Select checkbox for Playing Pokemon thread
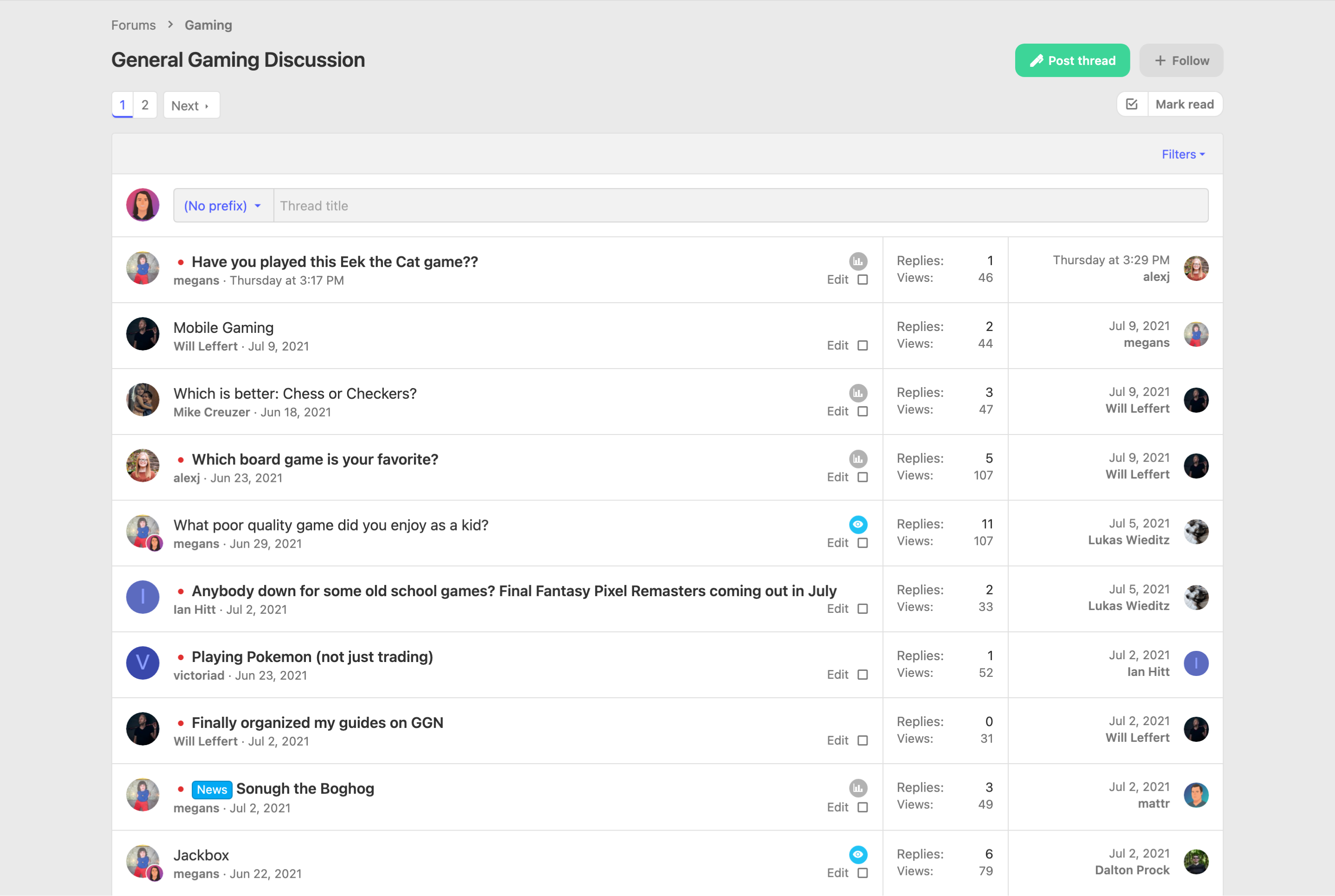1335x896 pixels. pos(862,675)
